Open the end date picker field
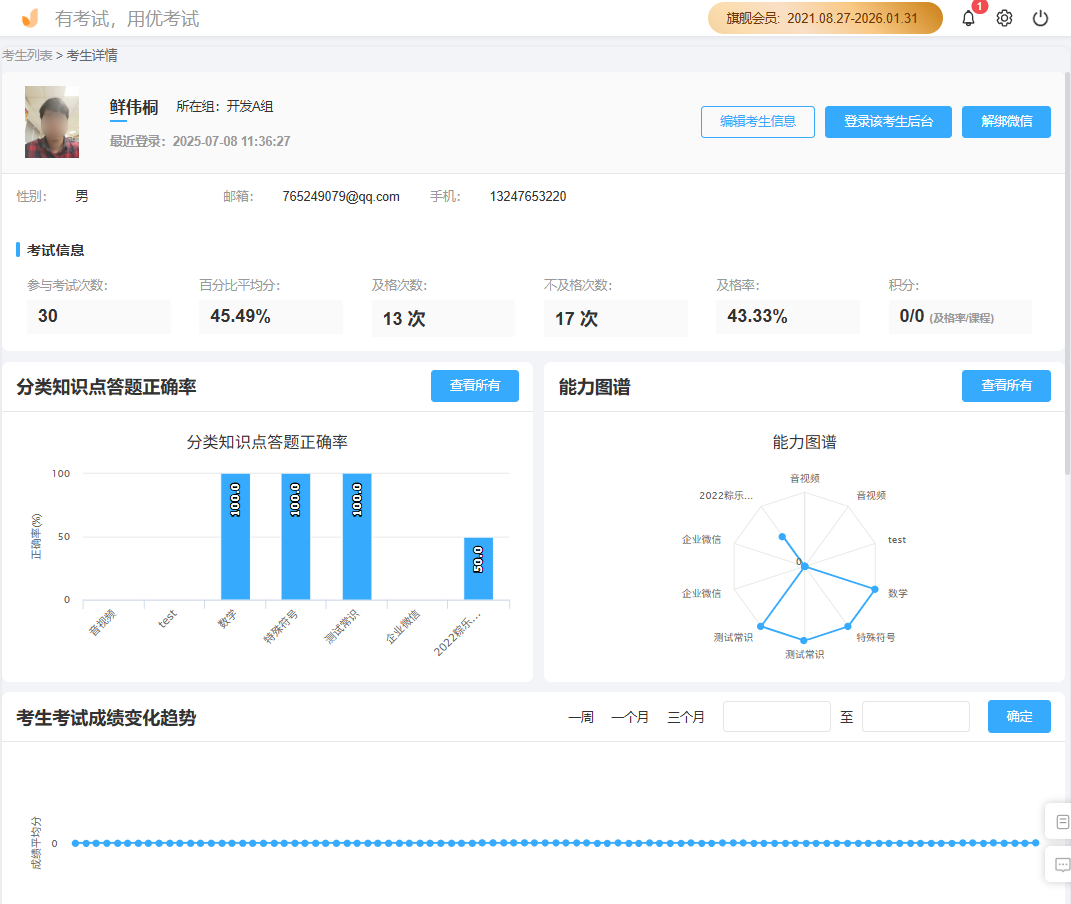Image resolution: width=1071 pixels, height=904 pixels. (x=915, y=716)
